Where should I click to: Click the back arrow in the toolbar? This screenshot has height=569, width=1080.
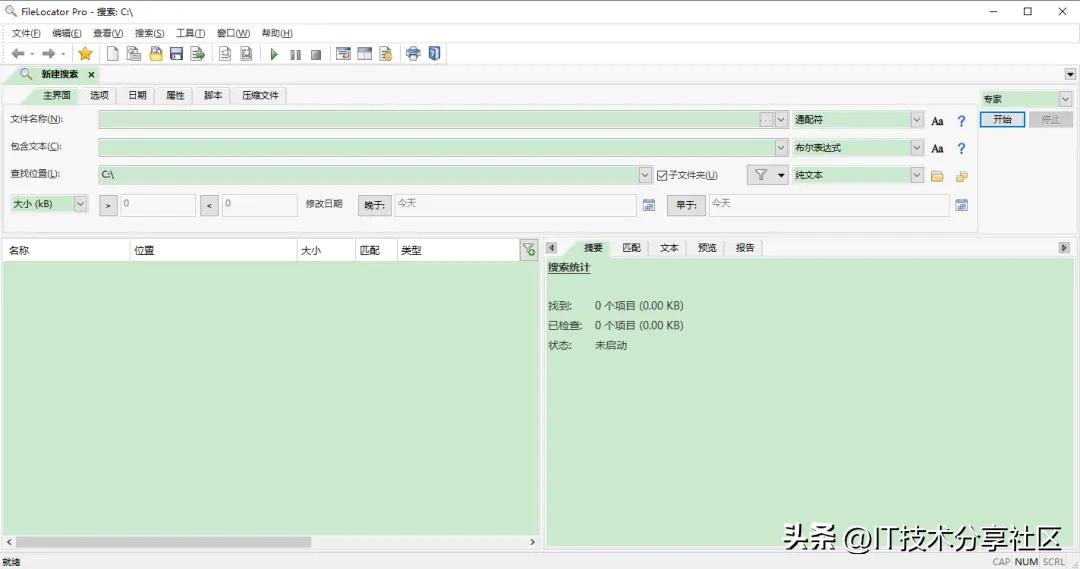click(x=18, y=54)
